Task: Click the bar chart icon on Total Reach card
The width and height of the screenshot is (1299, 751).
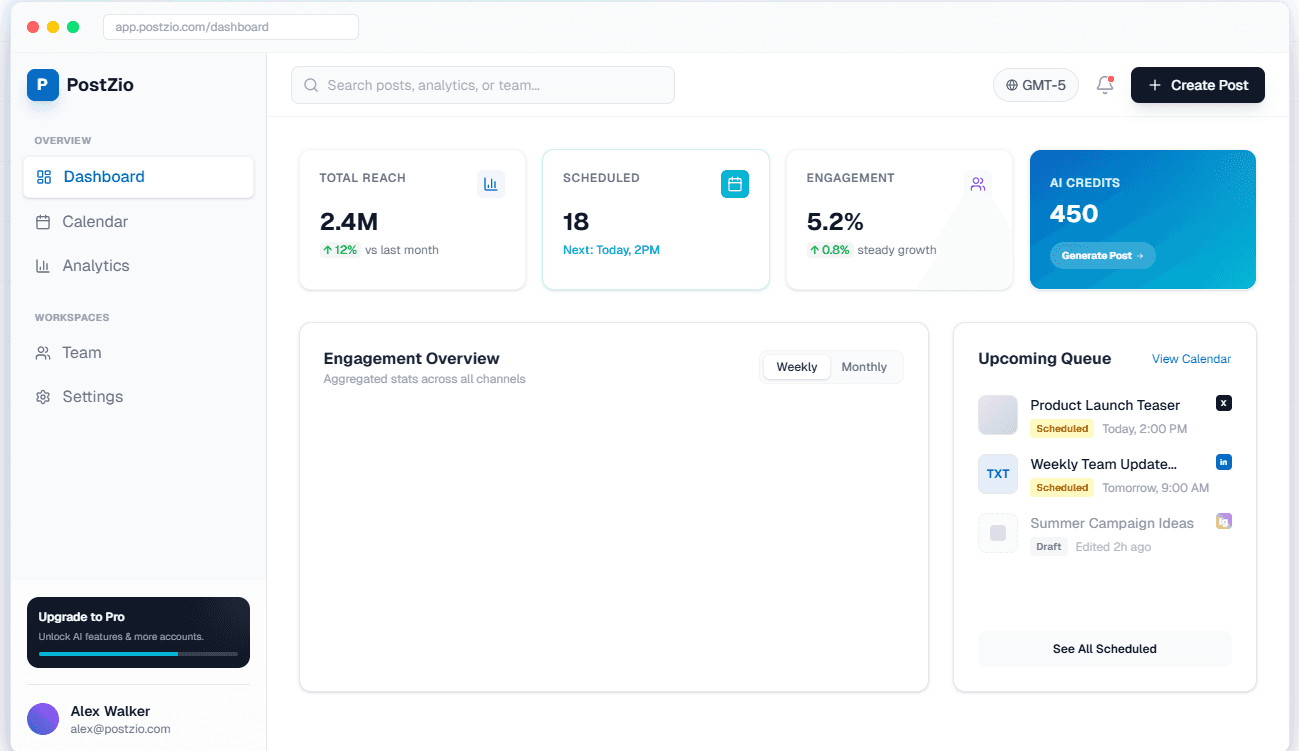Action: 491,184
